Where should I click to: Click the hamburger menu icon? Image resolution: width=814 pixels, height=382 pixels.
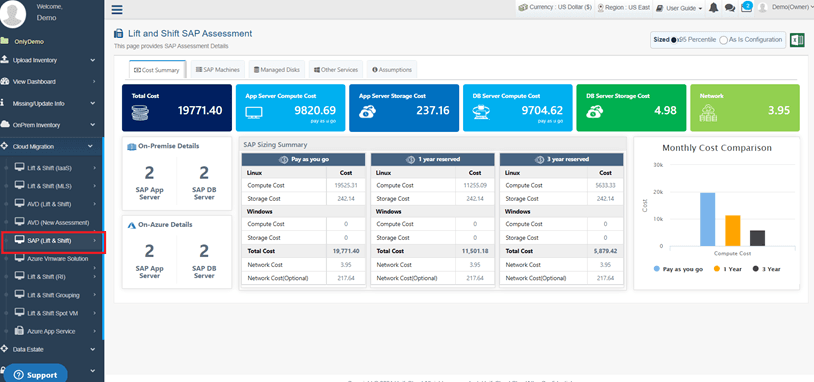[x=117, y=9]
